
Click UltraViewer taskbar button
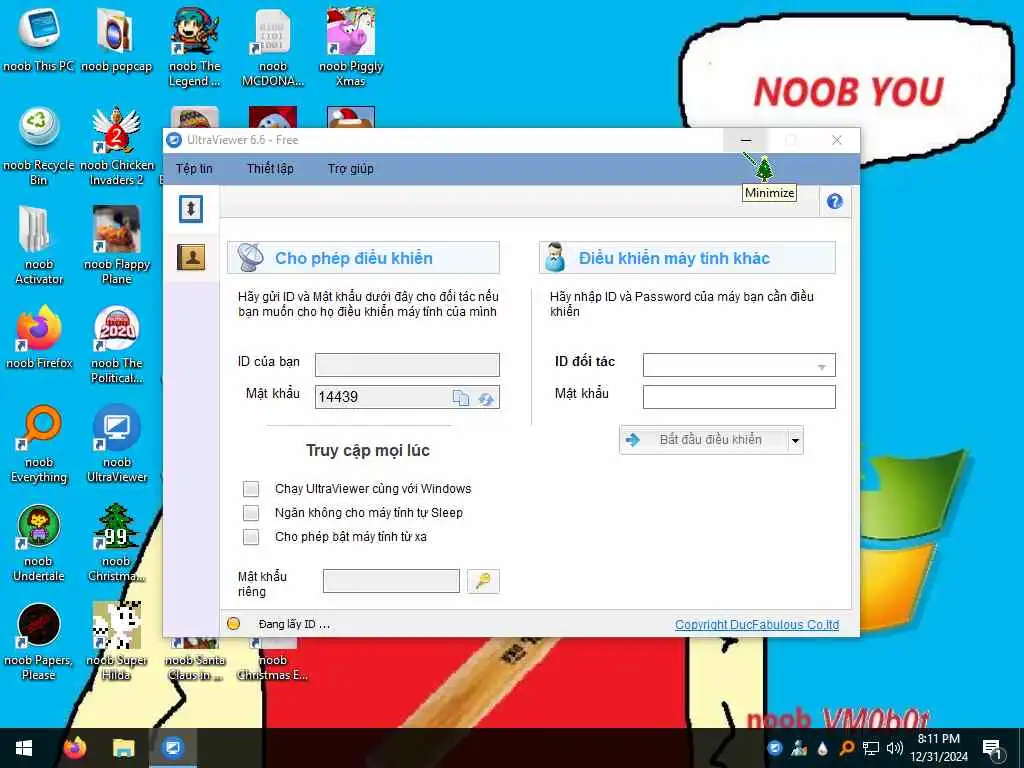(x=172, y=748)
